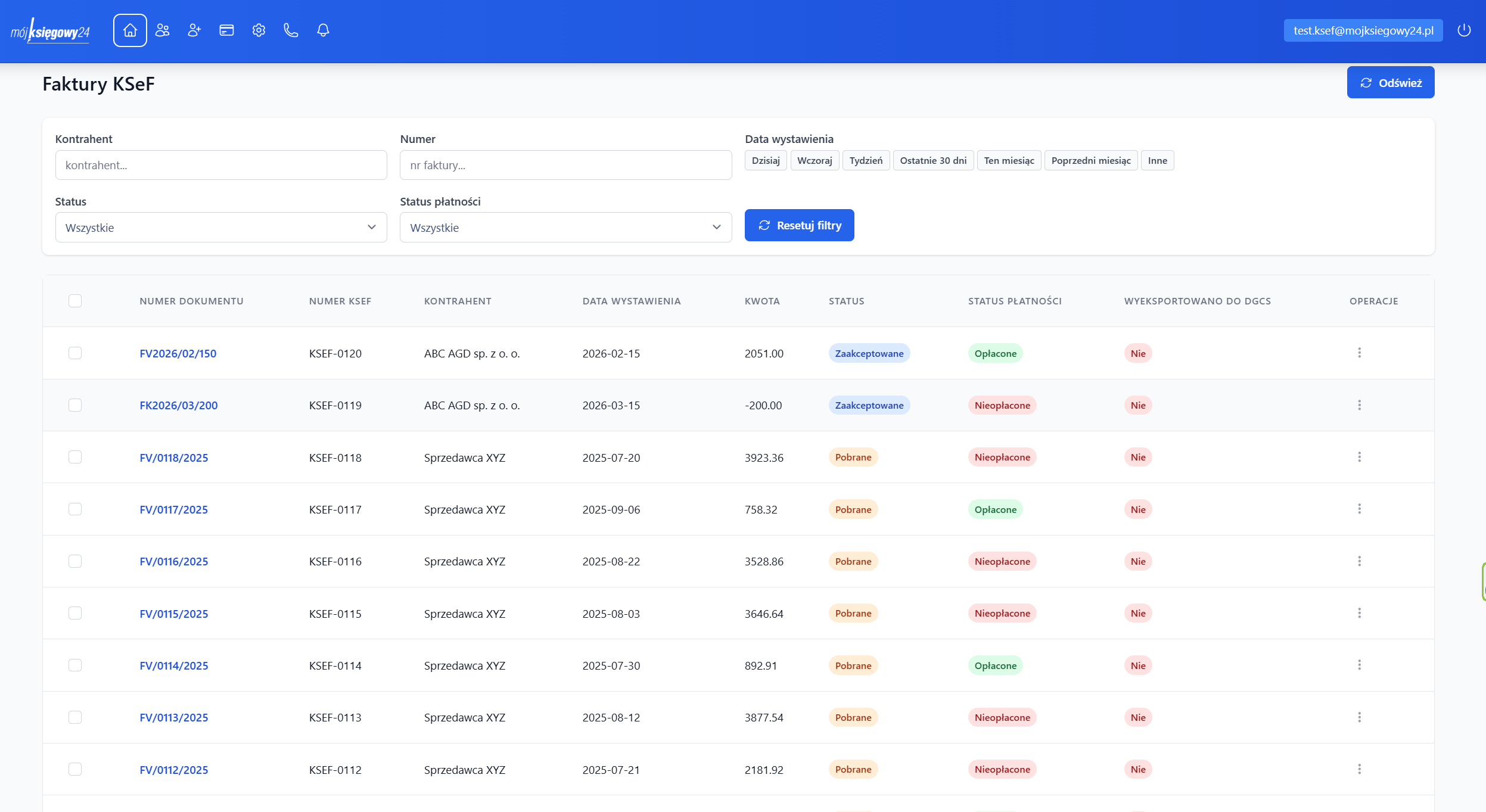Click the add user icon
This screenshot has width=1486, height=812.
(194, 30)
